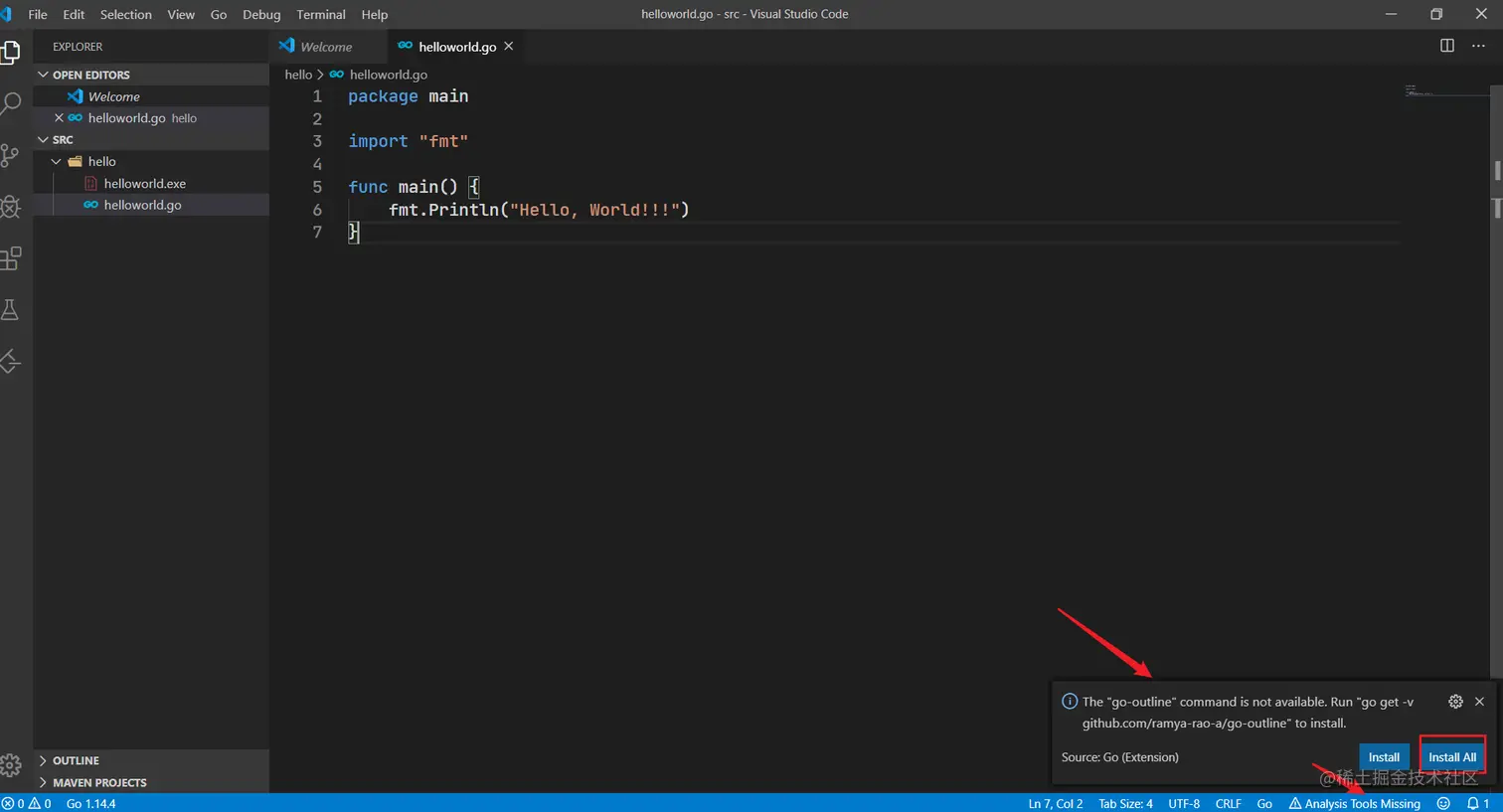1503x812 pixels.
Task: Click line number 3 in gutter
Action: [317, 141]
